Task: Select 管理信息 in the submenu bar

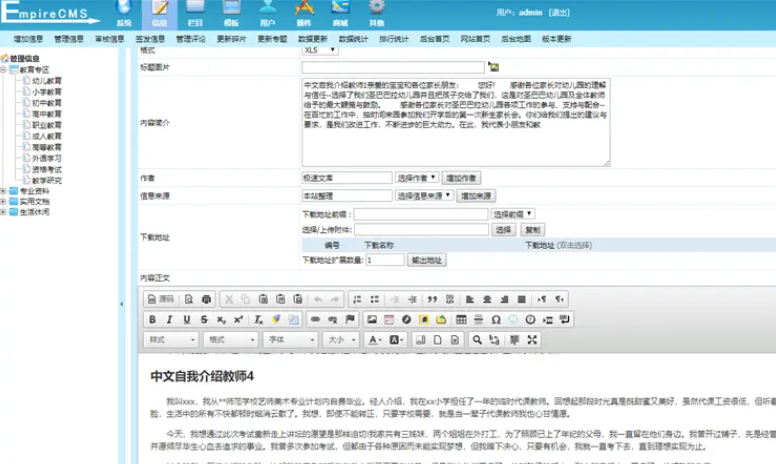Action: (x=69, y=39)
